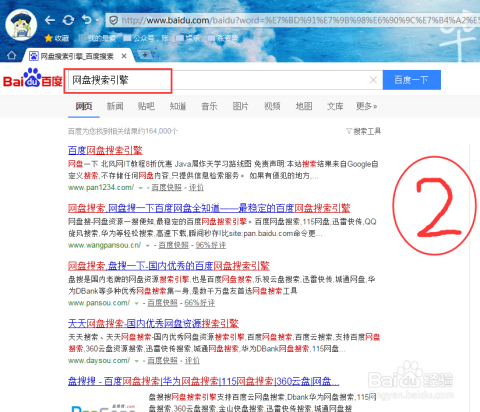
Task: Click the www.wangpansou.cn green URL
Action: pos(104,245)
